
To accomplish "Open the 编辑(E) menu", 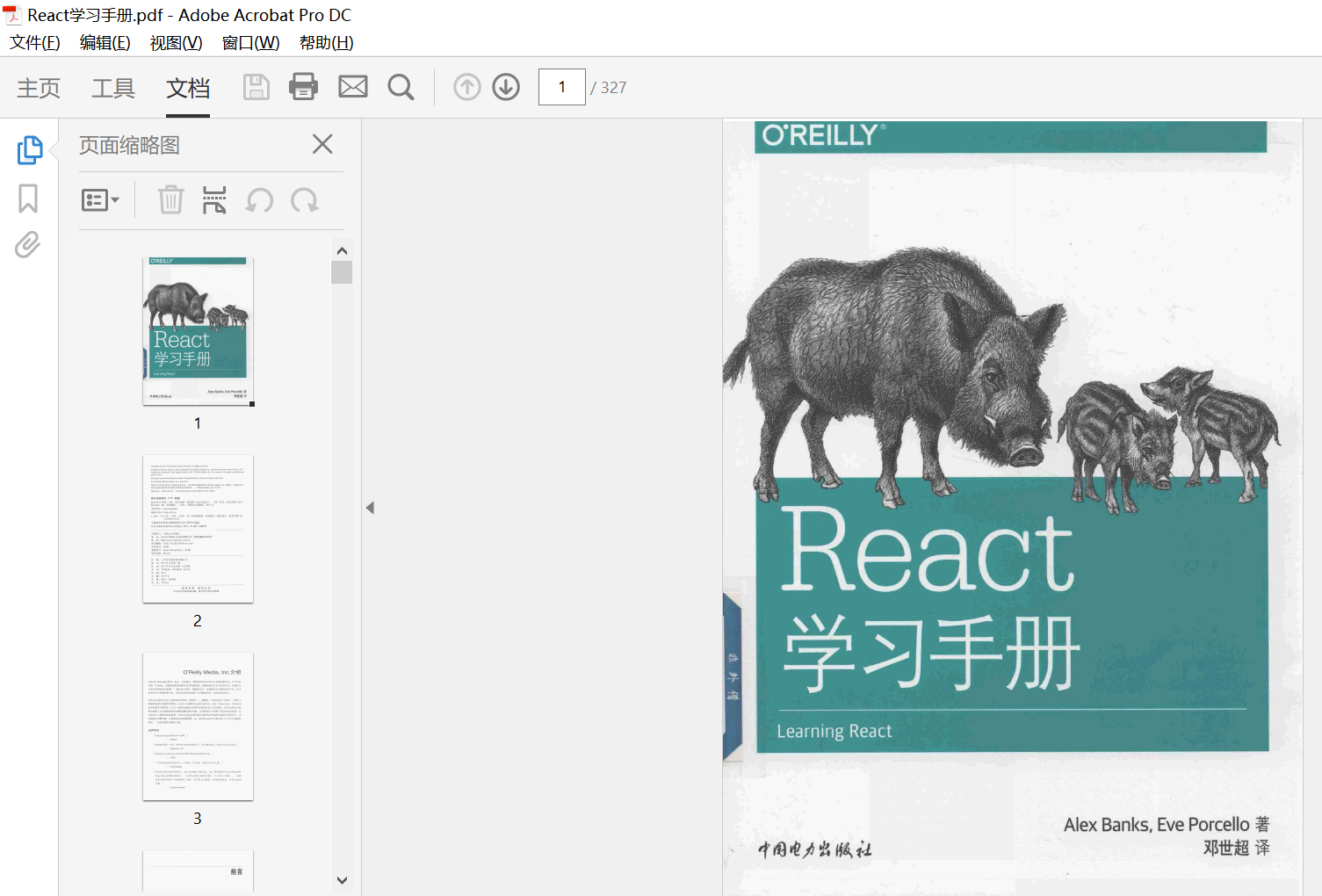I will point(105,43).
